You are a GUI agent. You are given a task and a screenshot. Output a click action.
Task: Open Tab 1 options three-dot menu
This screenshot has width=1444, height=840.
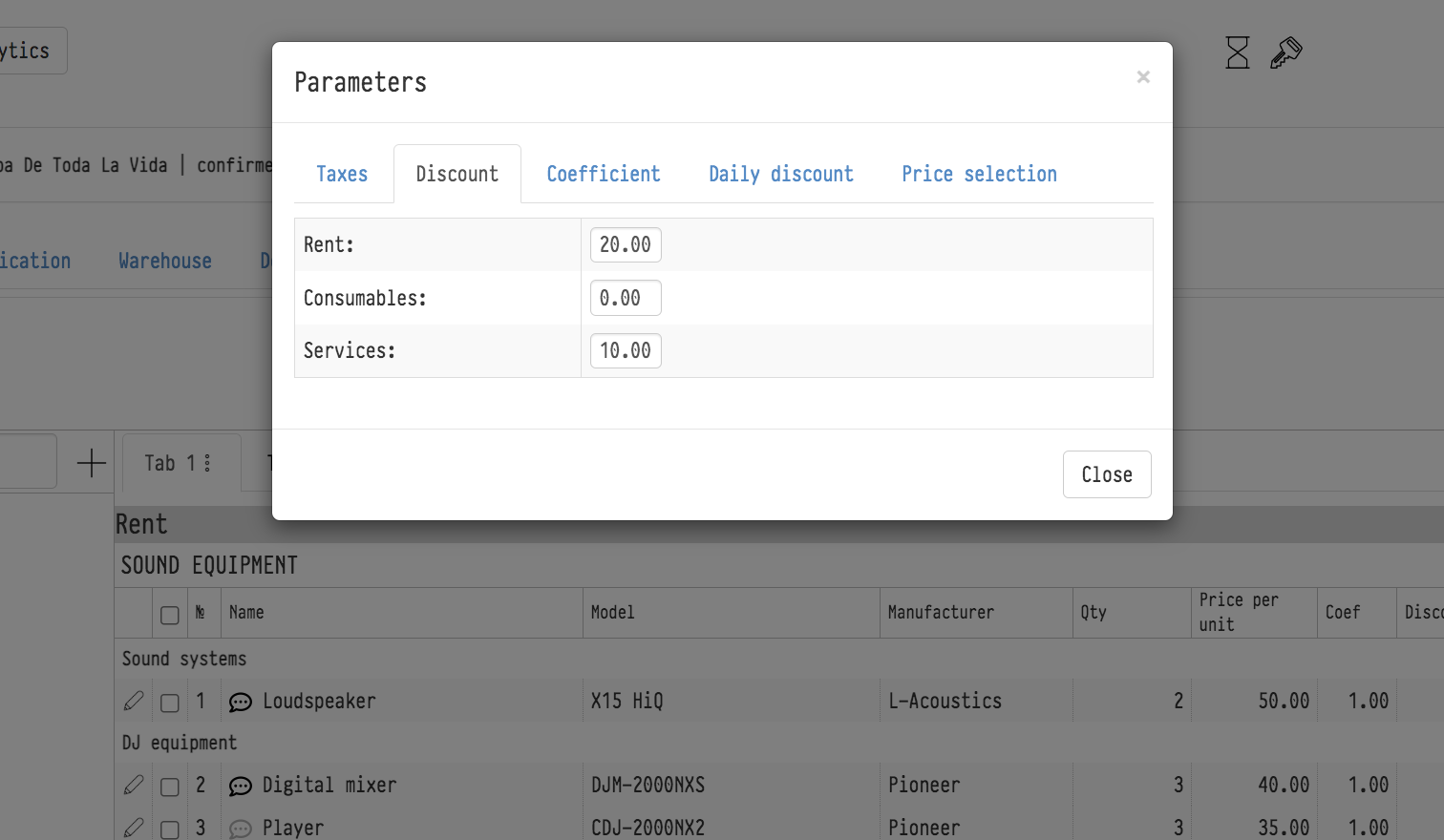207,463
